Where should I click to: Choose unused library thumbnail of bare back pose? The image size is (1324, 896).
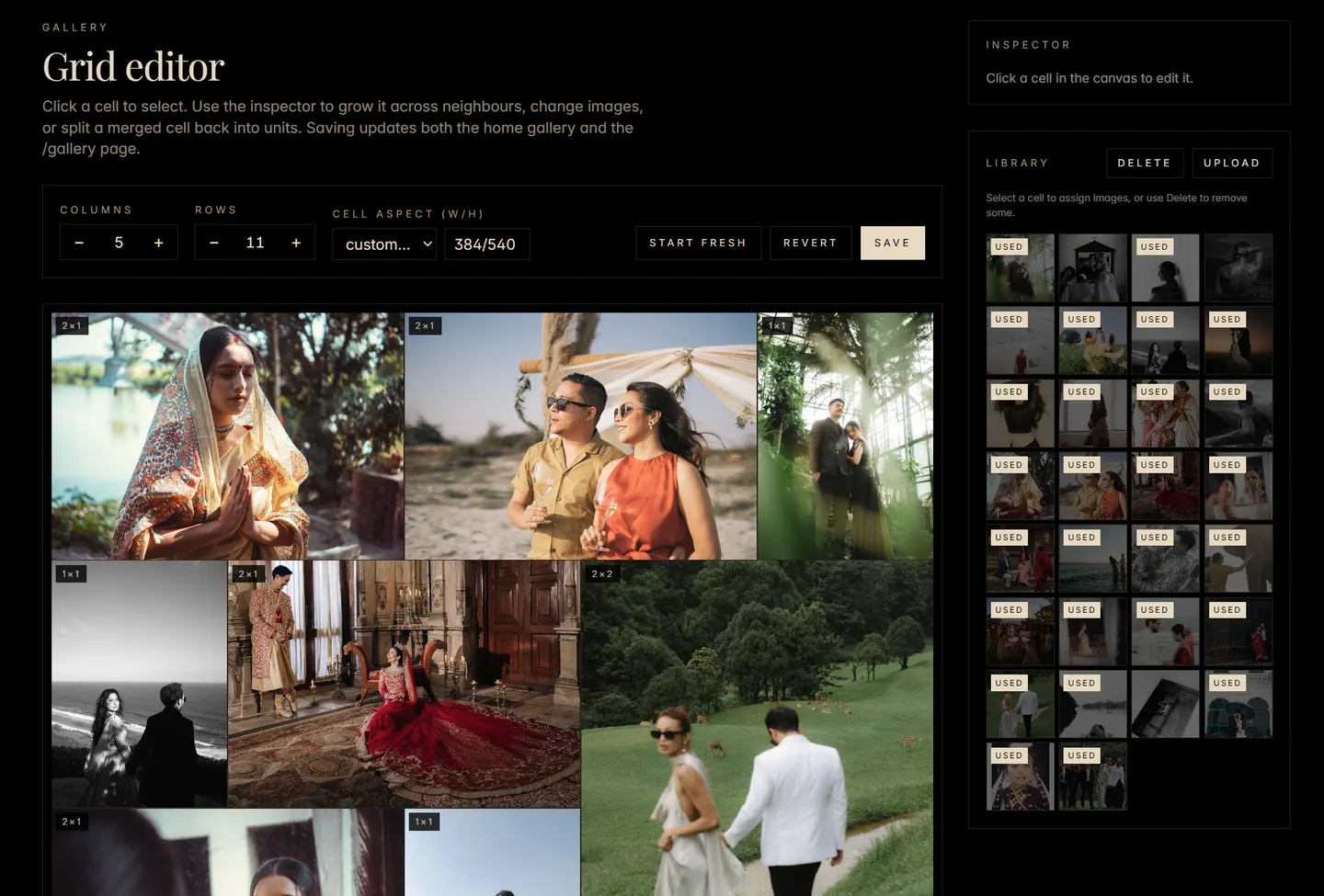coord(1238,267)
